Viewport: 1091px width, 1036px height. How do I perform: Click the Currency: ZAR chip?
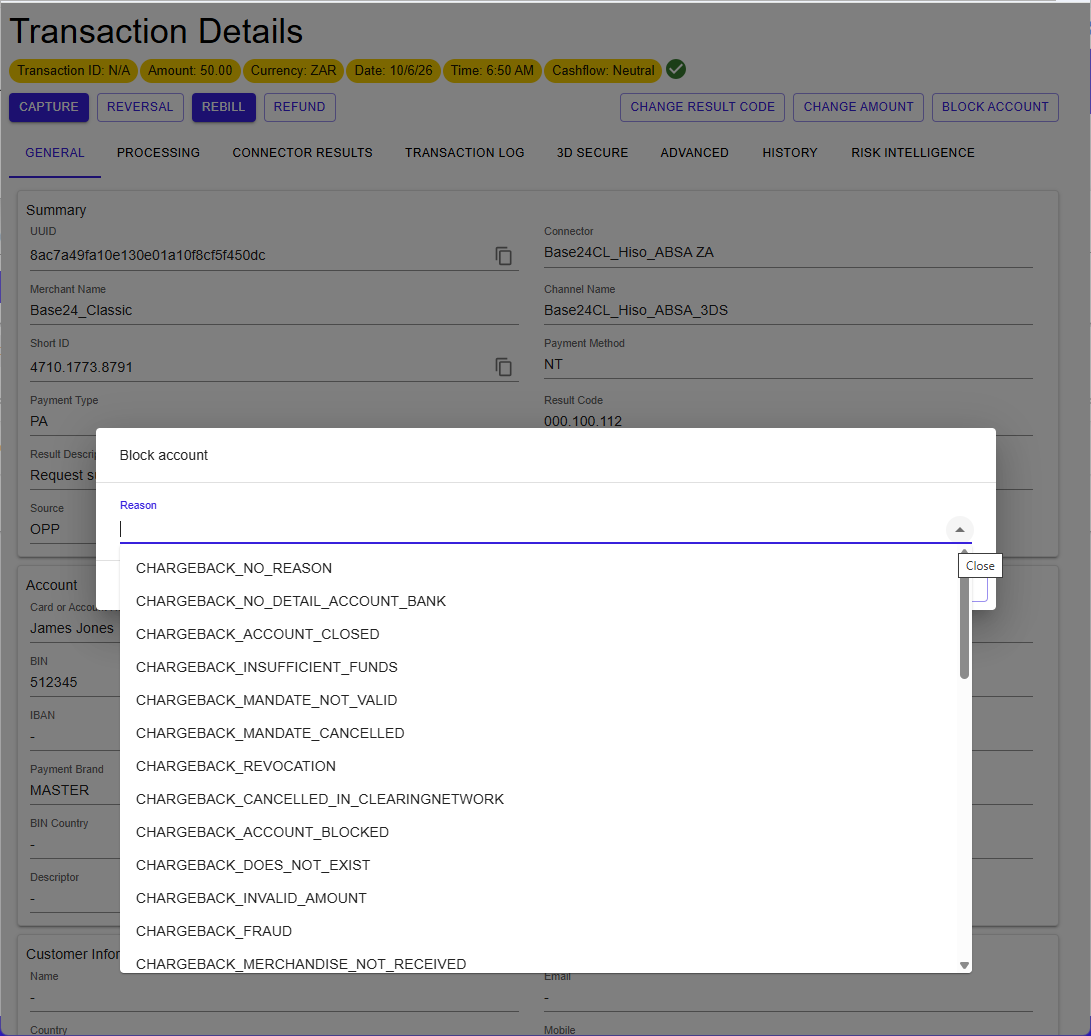[x=293, y=70]
